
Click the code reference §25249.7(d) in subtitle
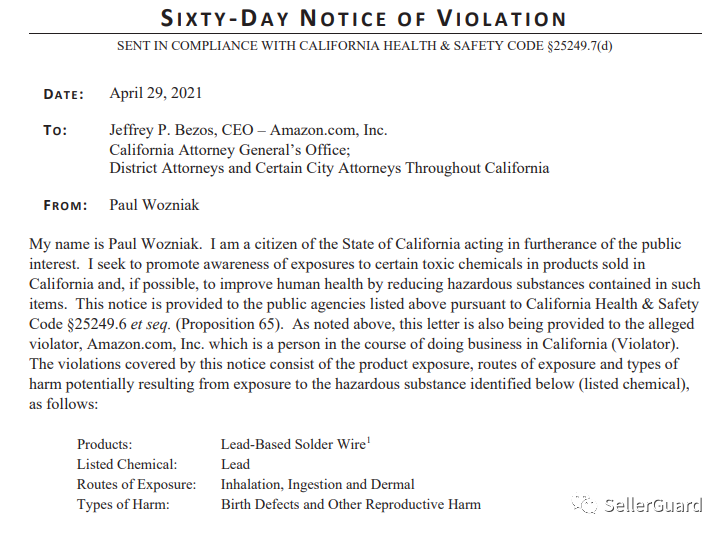point(580,46)
